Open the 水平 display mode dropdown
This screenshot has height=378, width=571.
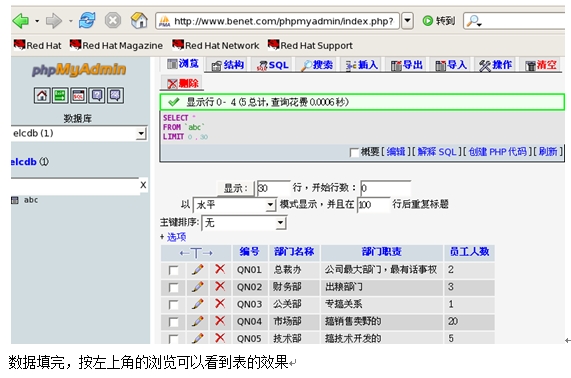click(234, 205)
